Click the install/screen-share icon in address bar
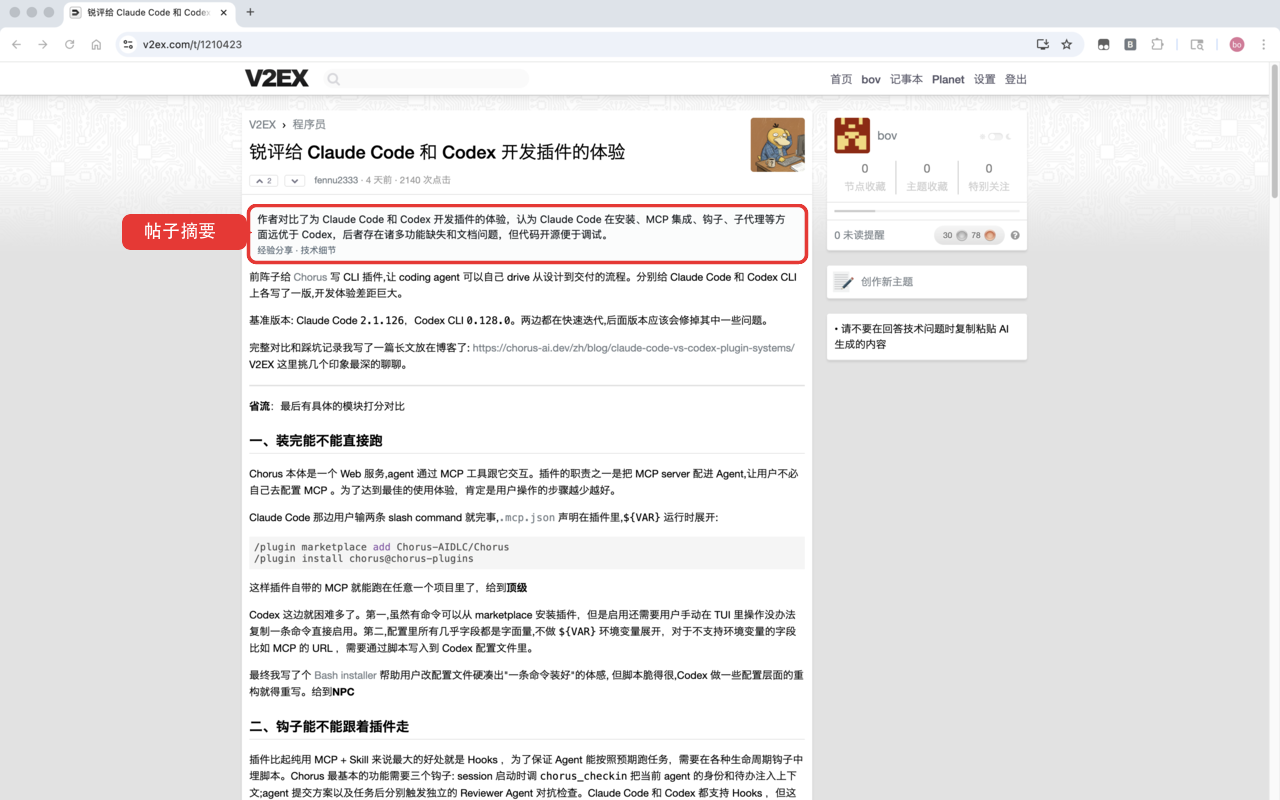 1043,44
